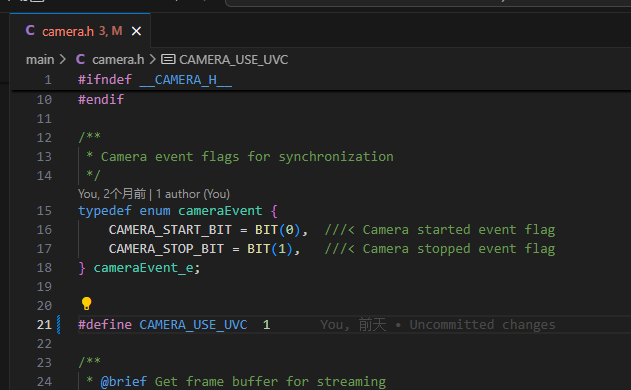
Task: Open the CAMERA_USE_UVC breadcrumb symbol
Action: pyautogui.click(x=233, y=60)
